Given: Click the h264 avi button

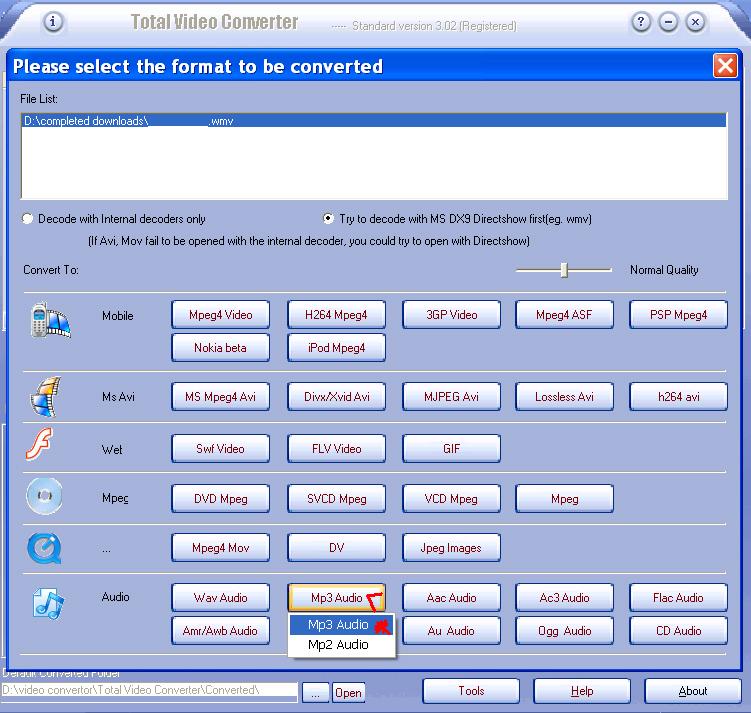Looking at the screenshot, I should (678, 396).
